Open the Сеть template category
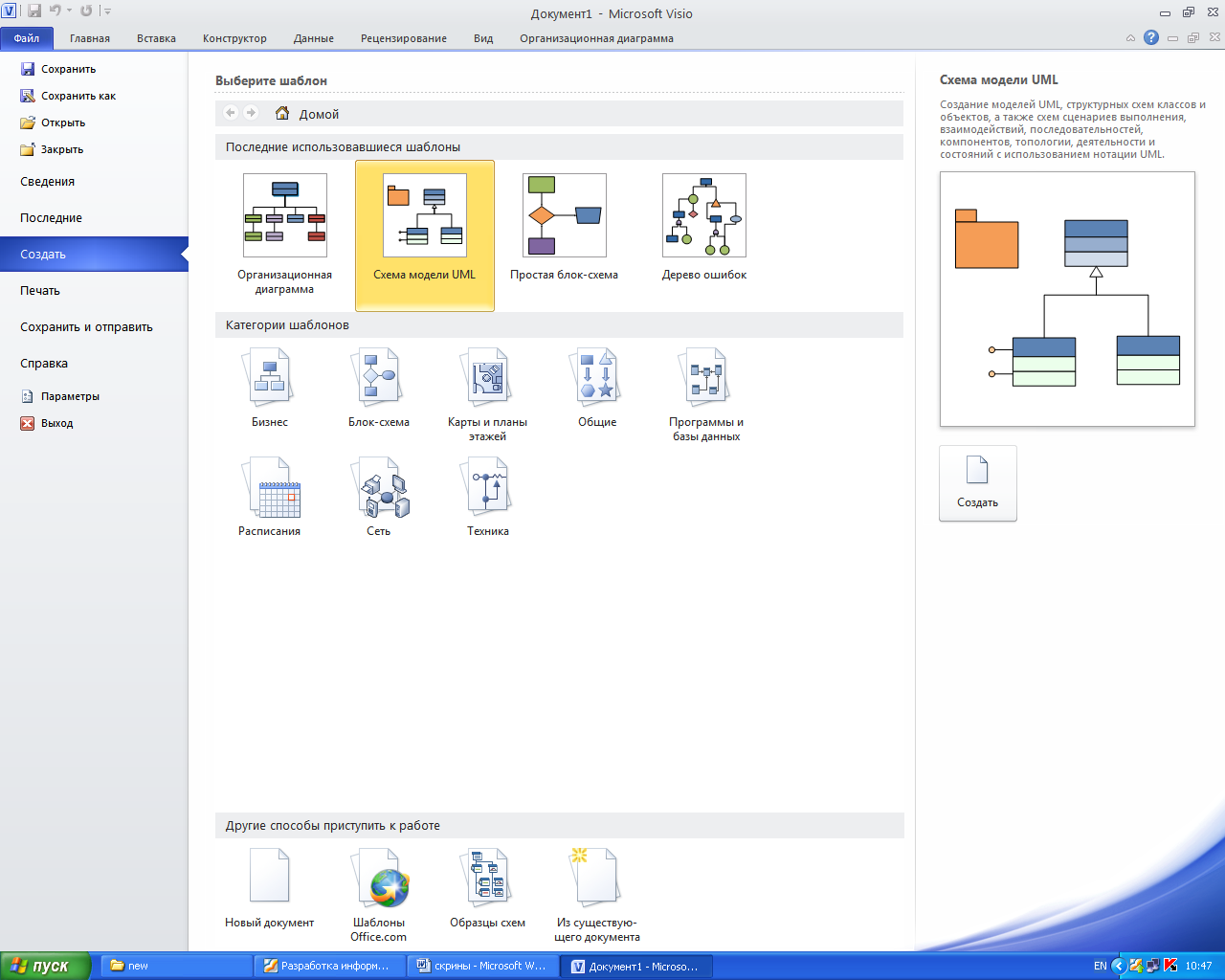The width and height of the screenshot is (1225, 980). pos(379,497)
